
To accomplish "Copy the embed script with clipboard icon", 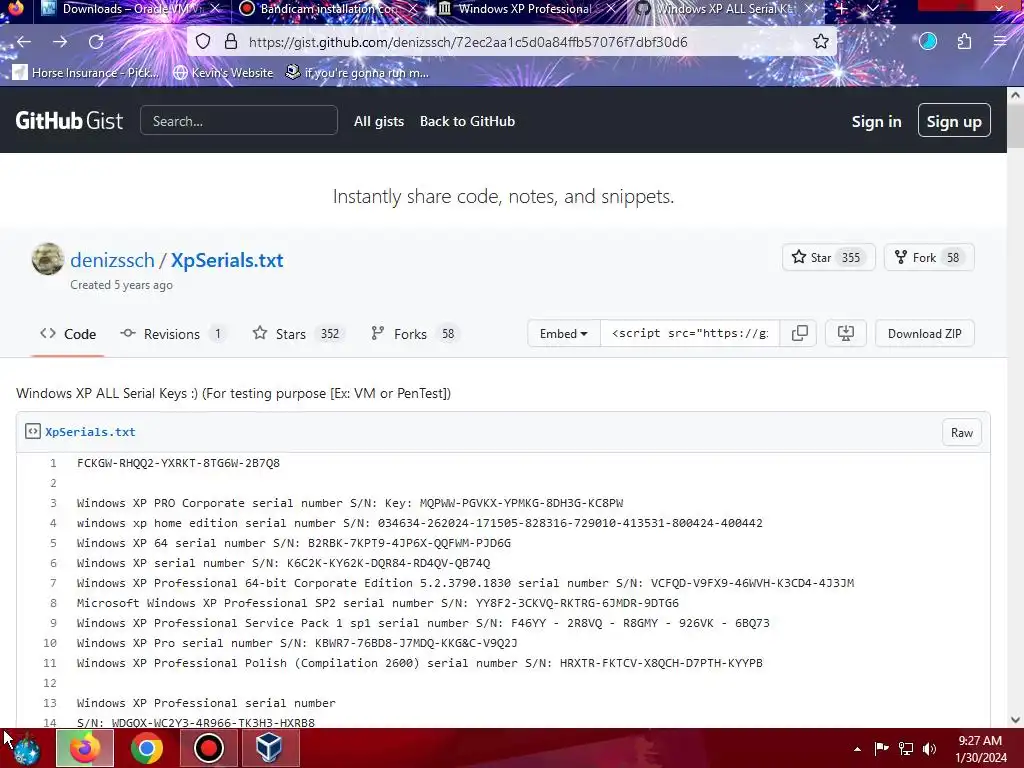I will coord(799,334).
